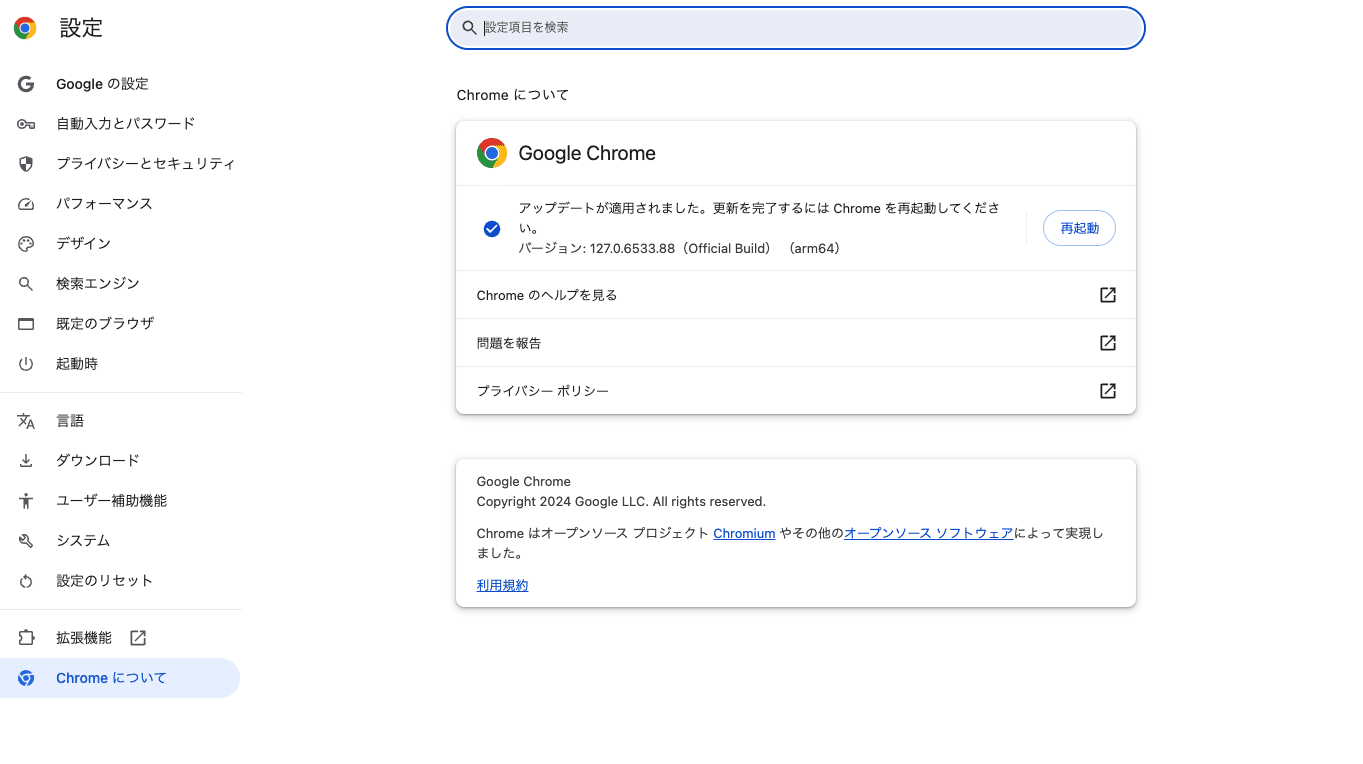This screenshot has width=1363, height=764.
Task: Click the システム wrench icon
Action: pyautogui.click(x=26, y=540)
